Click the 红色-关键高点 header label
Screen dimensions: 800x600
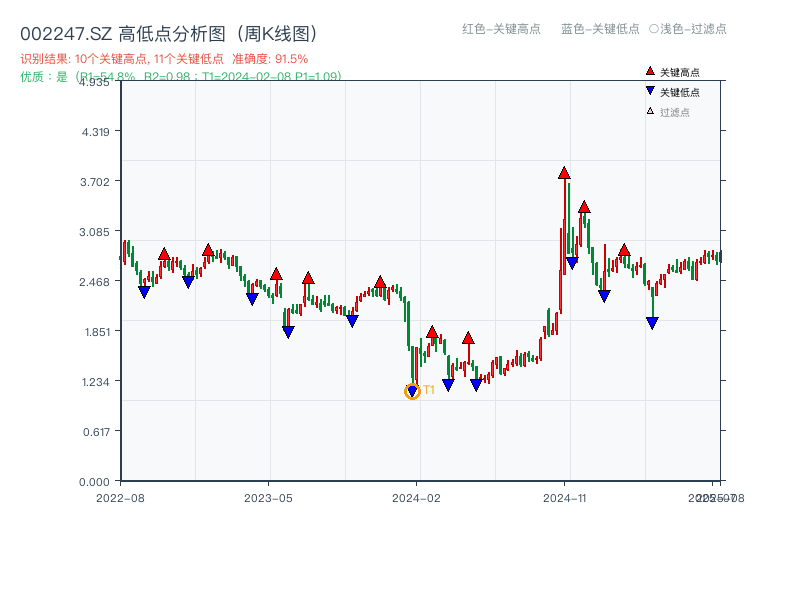pos(501,29)
